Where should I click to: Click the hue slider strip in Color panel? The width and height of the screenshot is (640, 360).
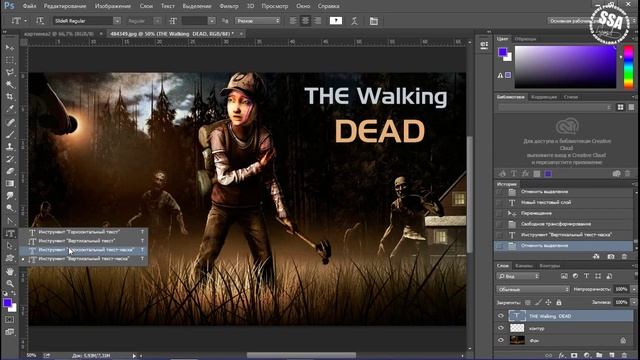pyautogui.click(x=629, y=67)
